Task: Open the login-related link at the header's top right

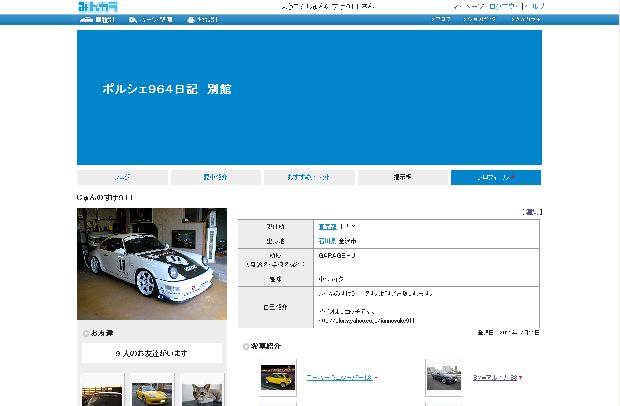Action: (x=503, y=6)
